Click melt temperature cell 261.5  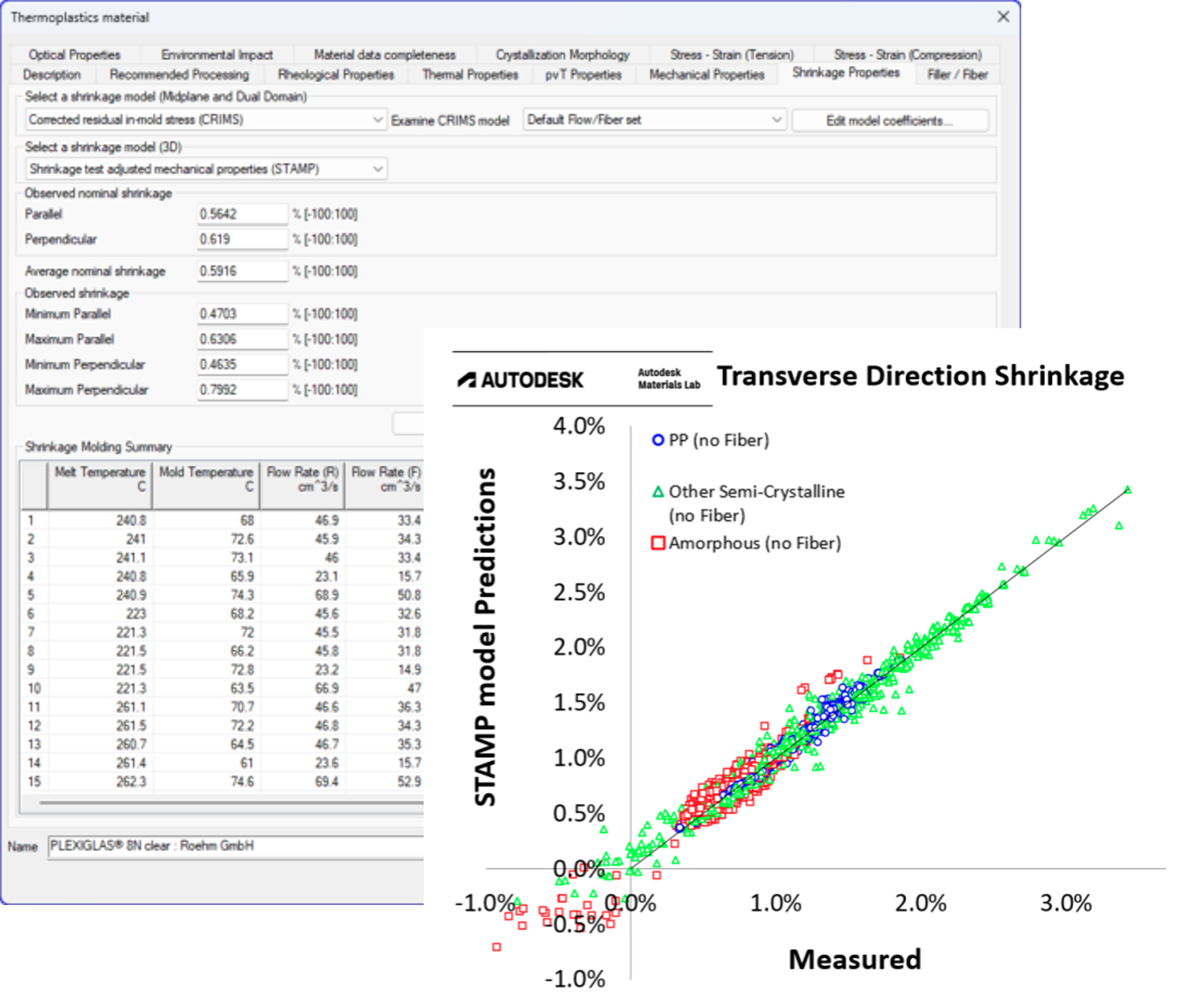(x=99, y=726)
